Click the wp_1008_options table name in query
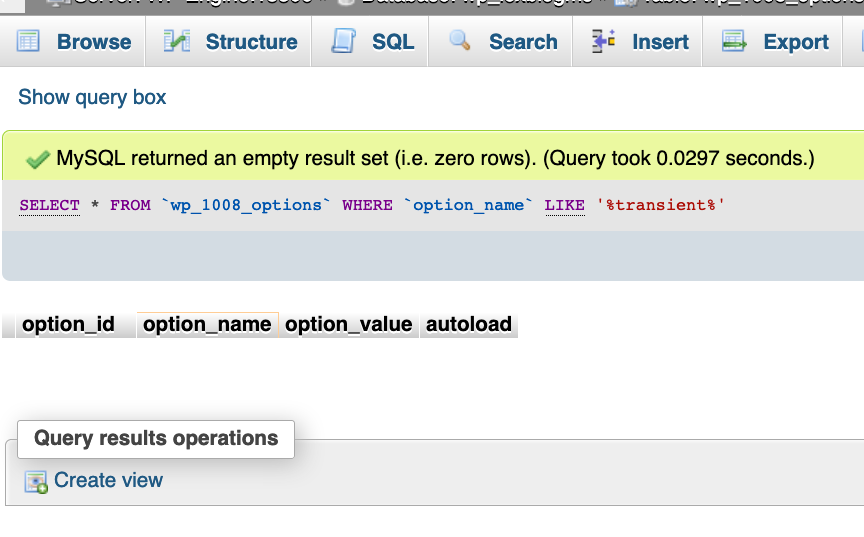This screenshot has height=537, width=864. (x=246, y=205)
